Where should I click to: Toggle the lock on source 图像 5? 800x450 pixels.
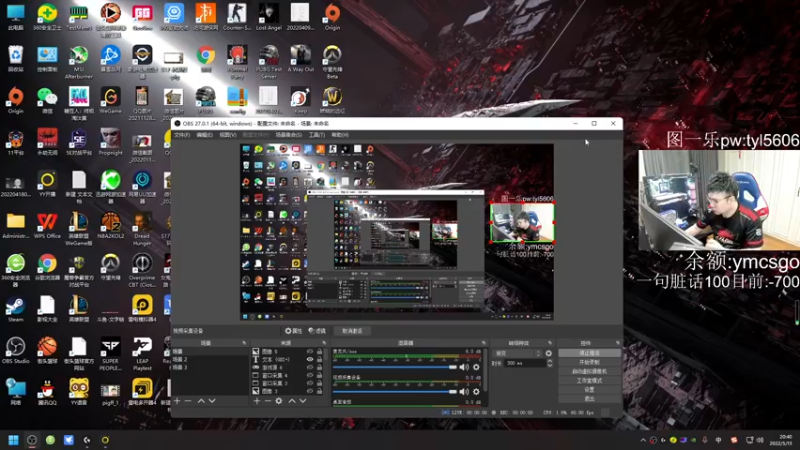319,352
